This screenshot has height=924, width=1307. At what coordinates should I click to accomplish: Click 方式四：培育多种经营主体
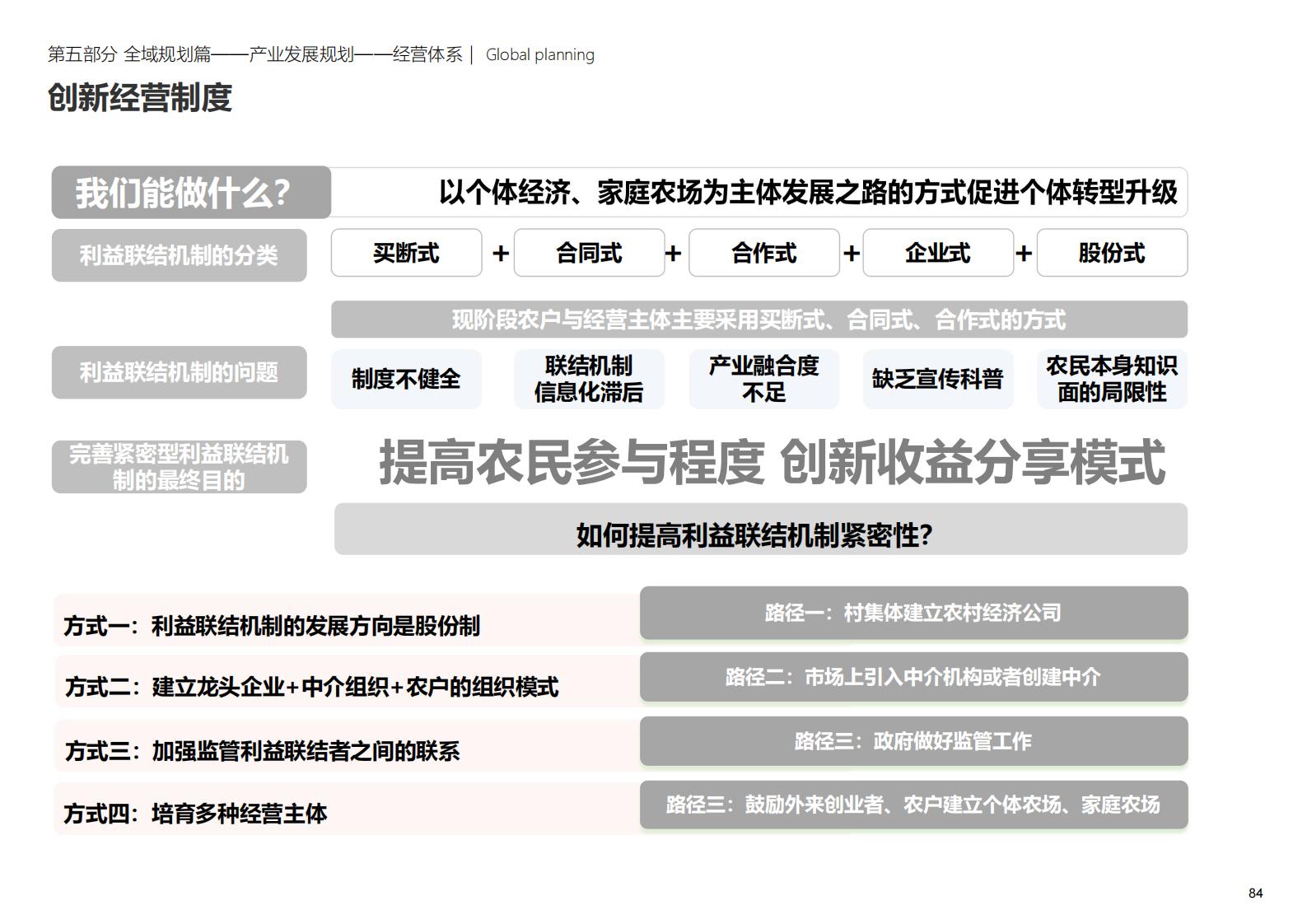[x=195, y=814]
